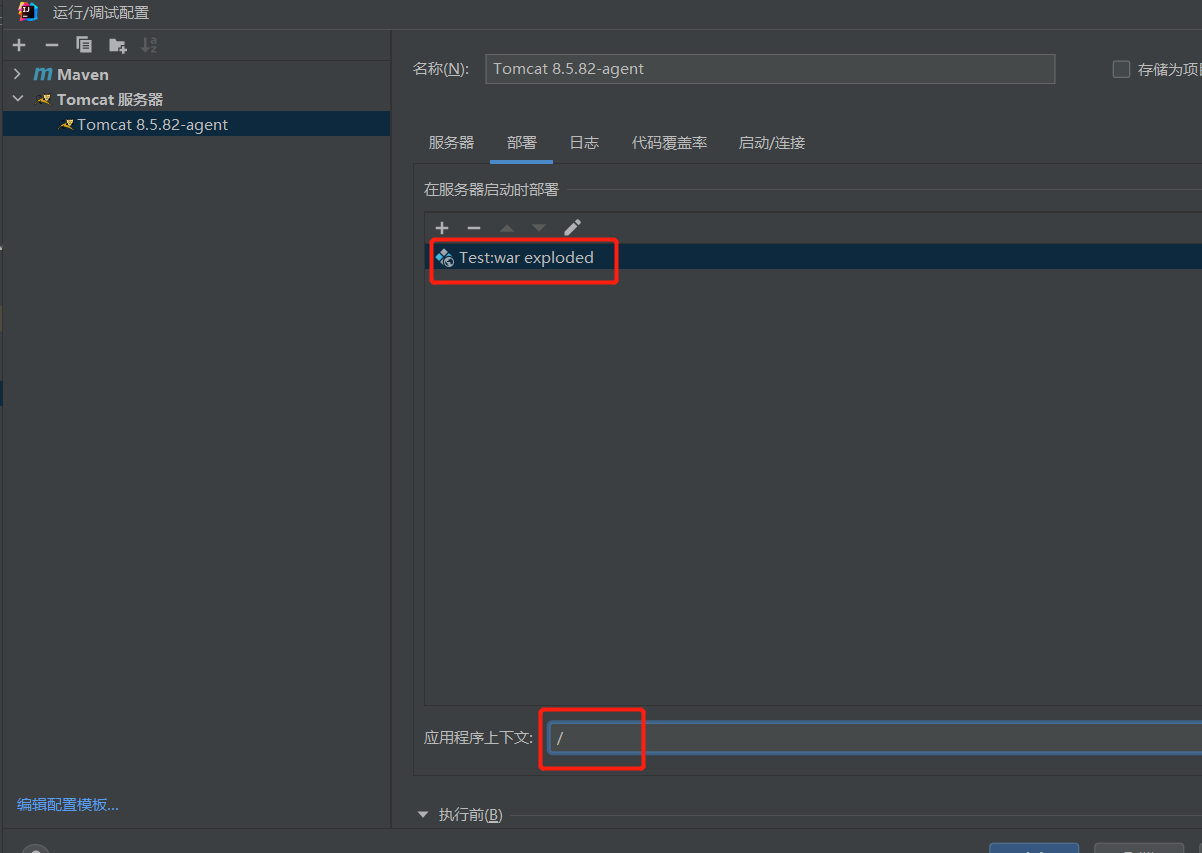Switch to the 部署 tab

coord(522,143)
